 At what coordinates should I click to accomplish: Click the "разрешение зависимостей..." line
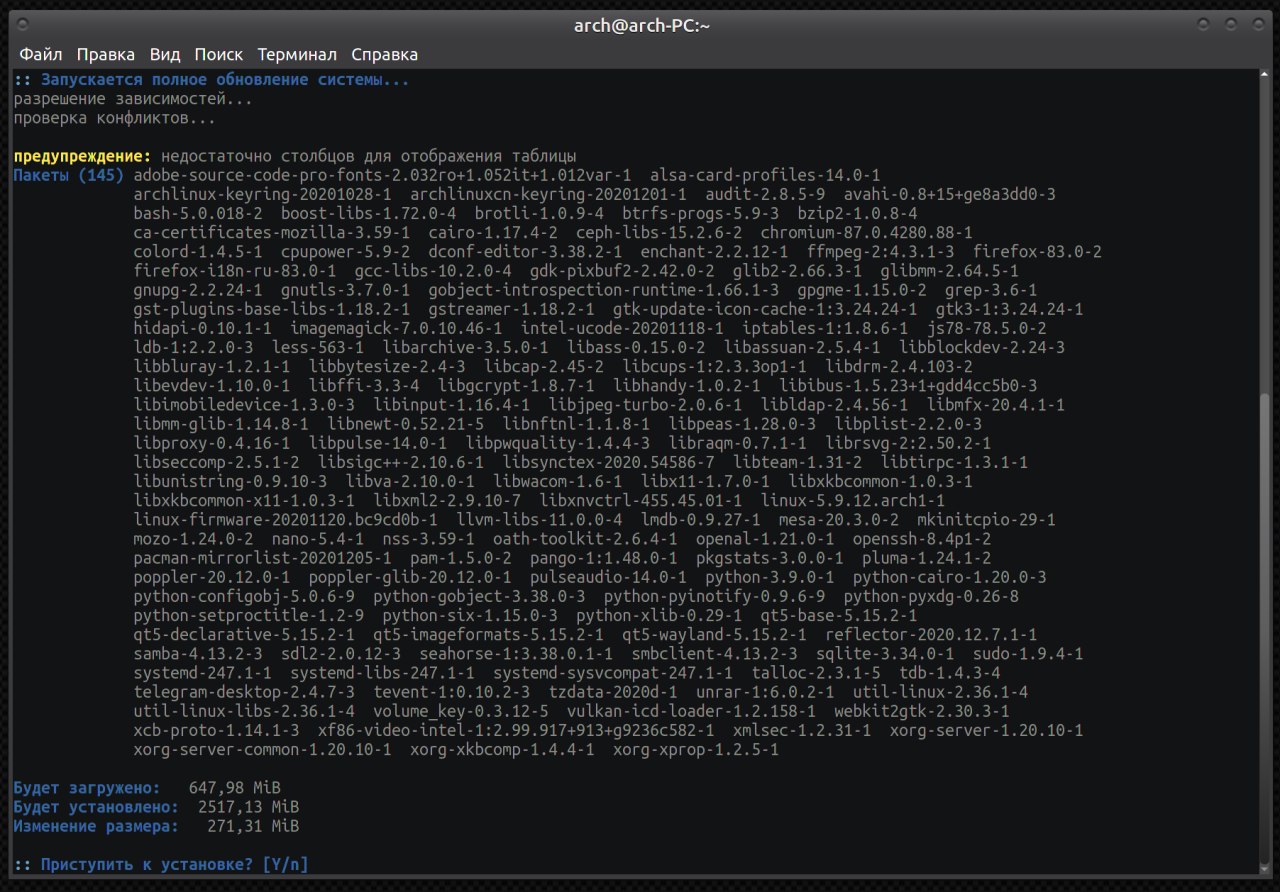(133, 100)
